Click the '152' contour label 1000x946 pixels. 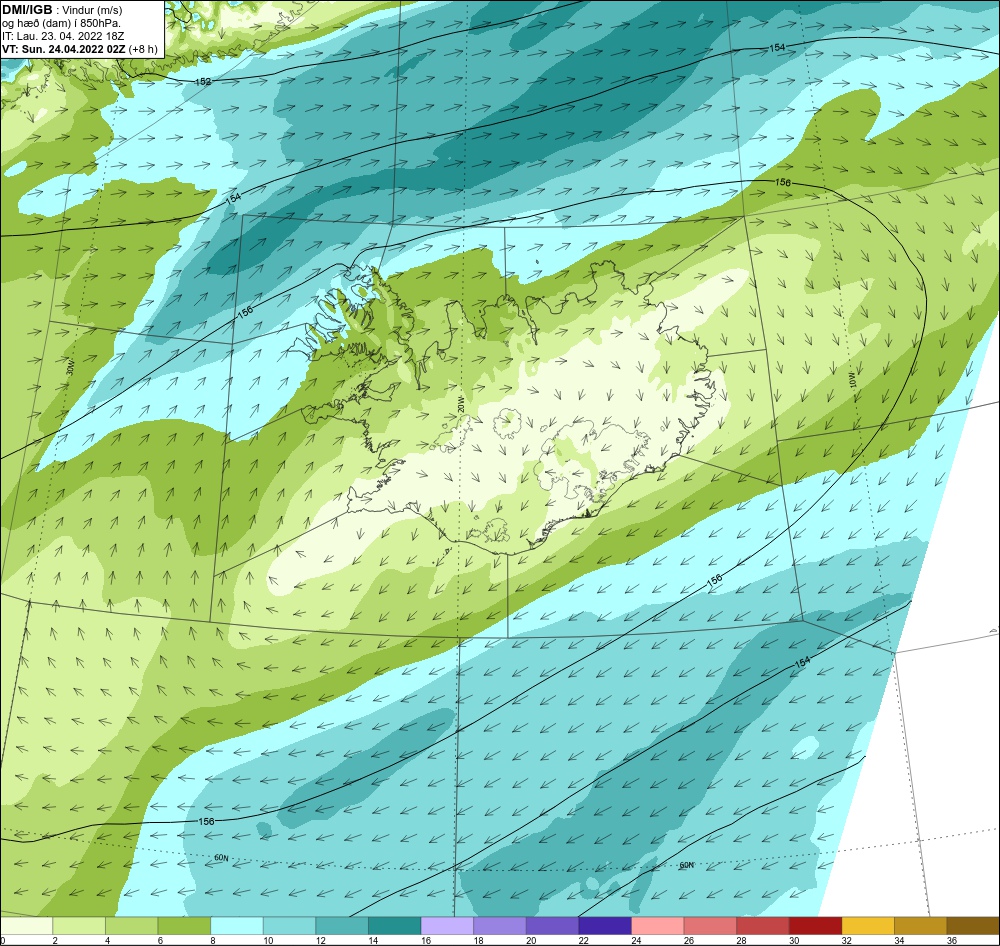pos(203,82)
